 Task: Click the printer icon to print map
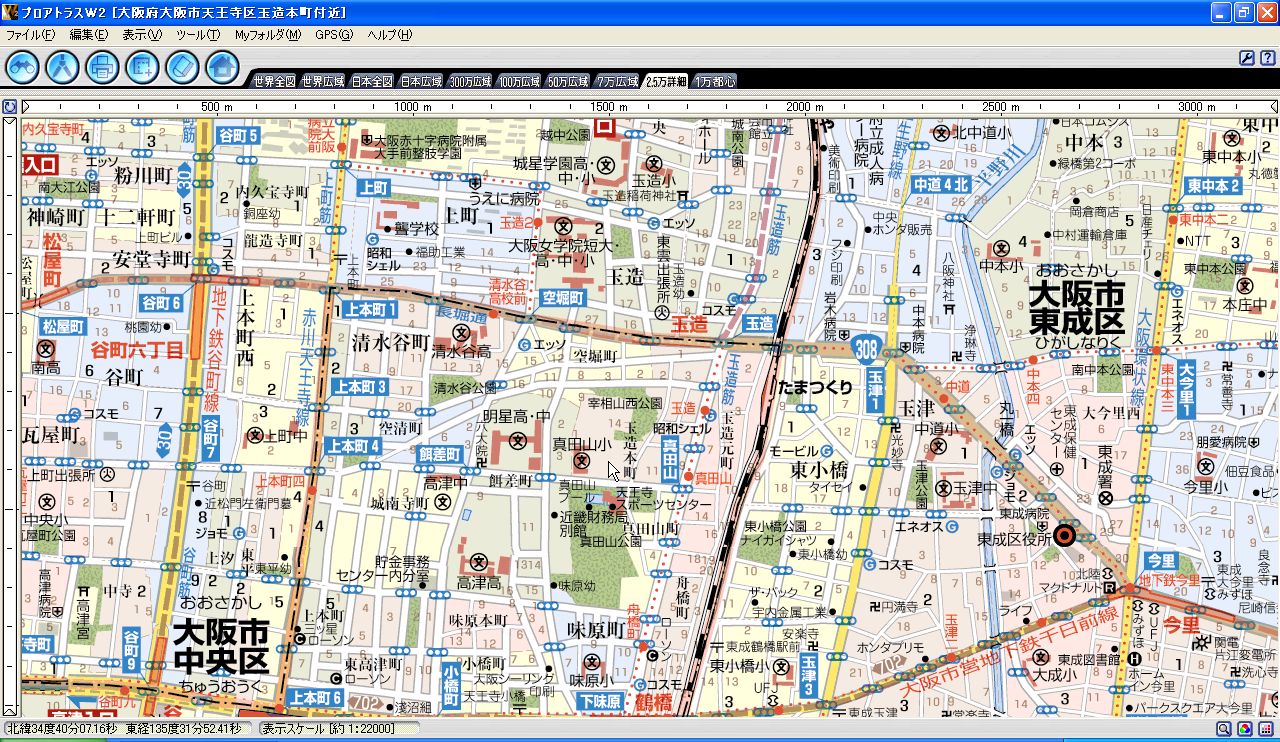pos(102,67)
